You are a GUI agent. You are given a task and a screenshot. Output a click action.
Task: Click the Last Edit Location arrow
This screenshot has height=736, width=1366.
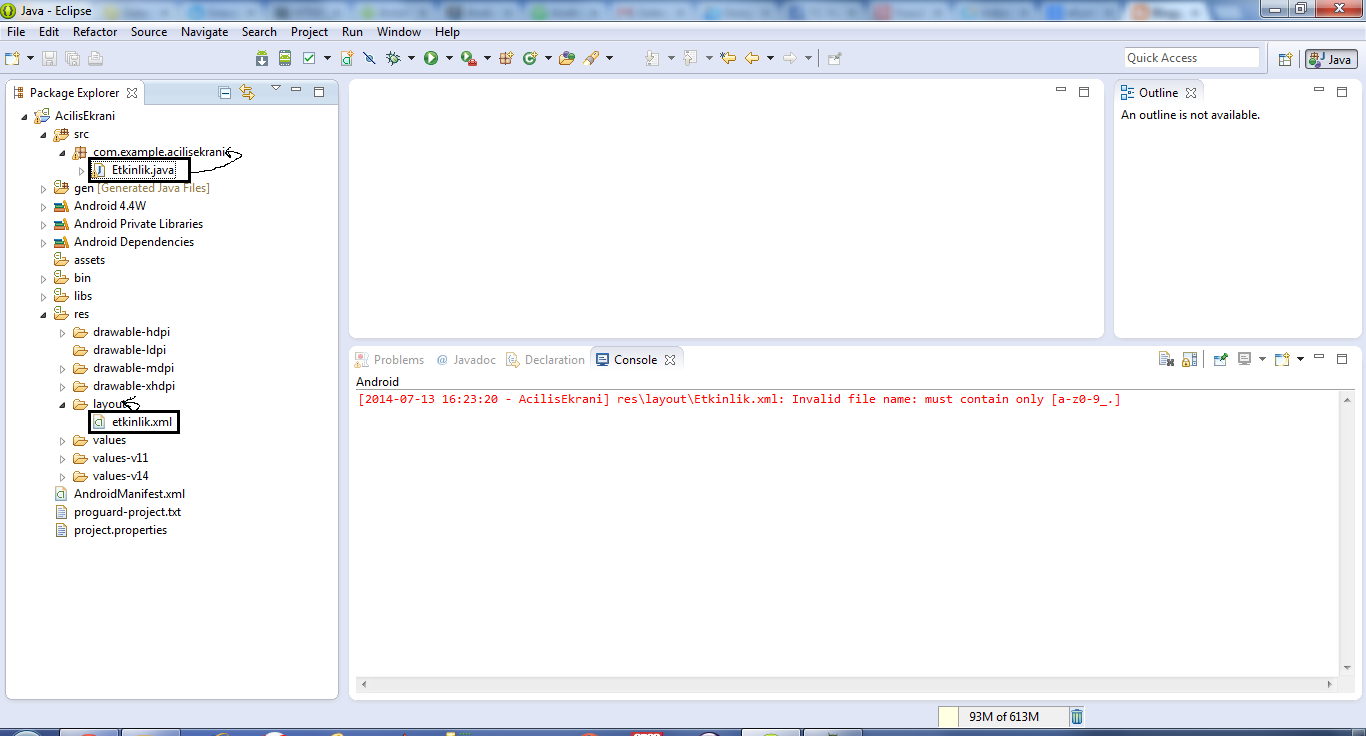(x=728, y=58)
